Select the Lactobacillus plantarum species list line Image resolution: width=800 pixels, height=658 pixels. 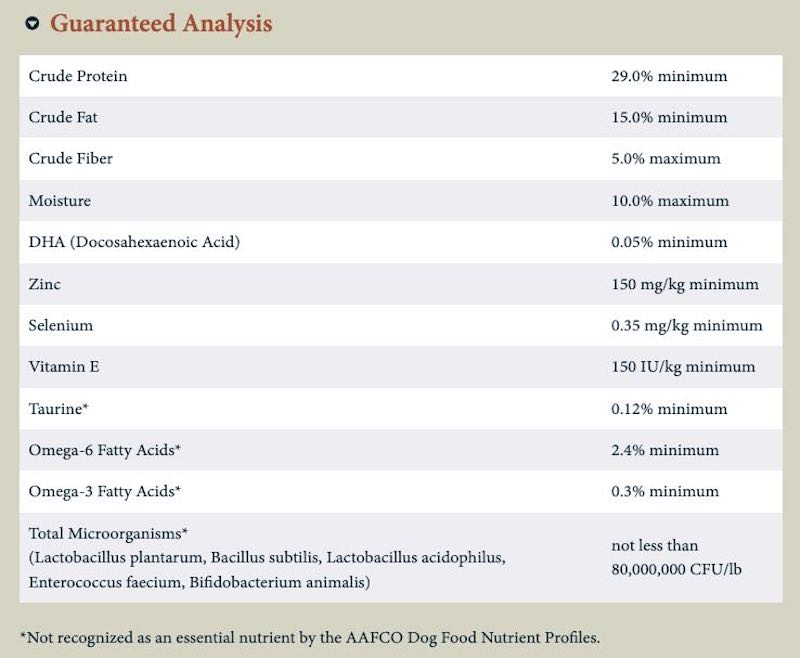pos(267,558)
